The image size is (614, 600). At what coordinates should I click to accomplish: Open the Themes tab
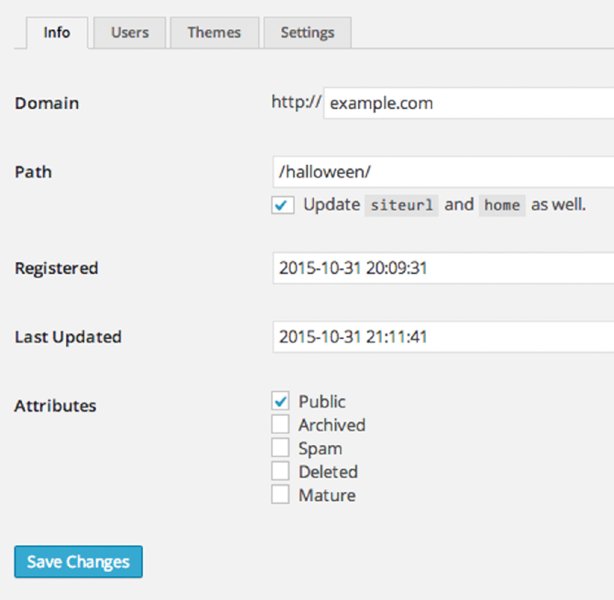click(215, 33)
